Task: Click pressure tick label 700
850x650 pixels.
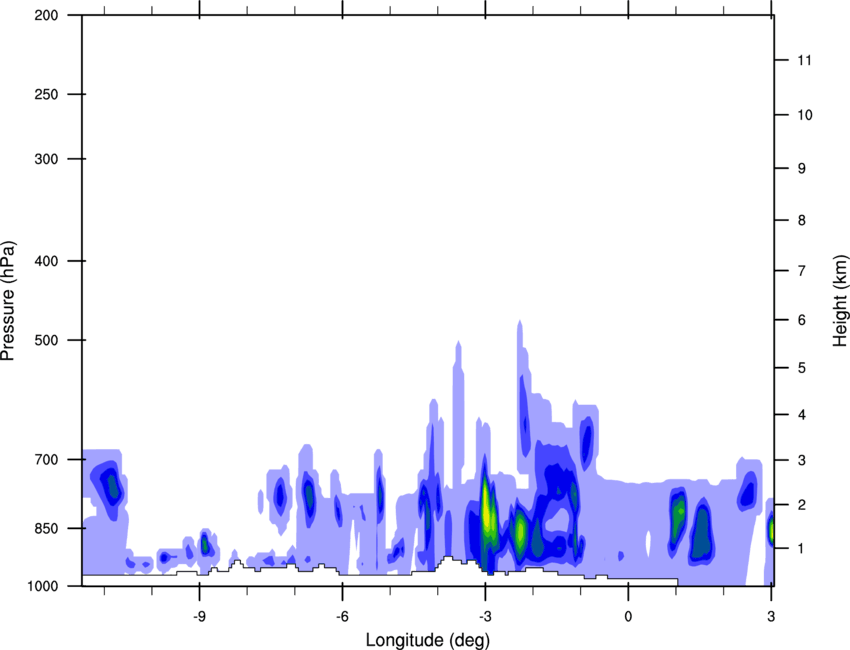Action: pos(46,459)
